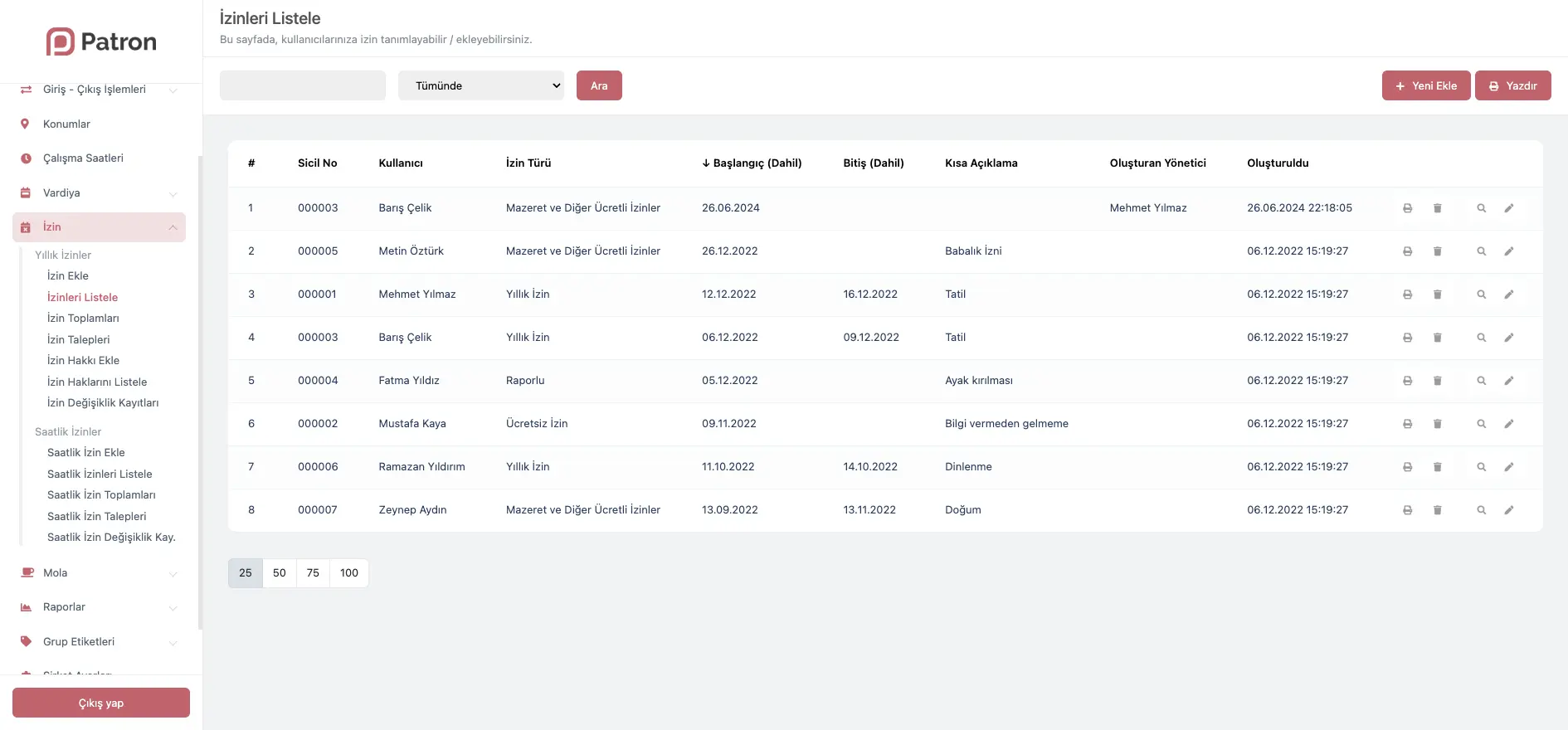Click the search text input field

pyautogui.click(x=302, y=85)
